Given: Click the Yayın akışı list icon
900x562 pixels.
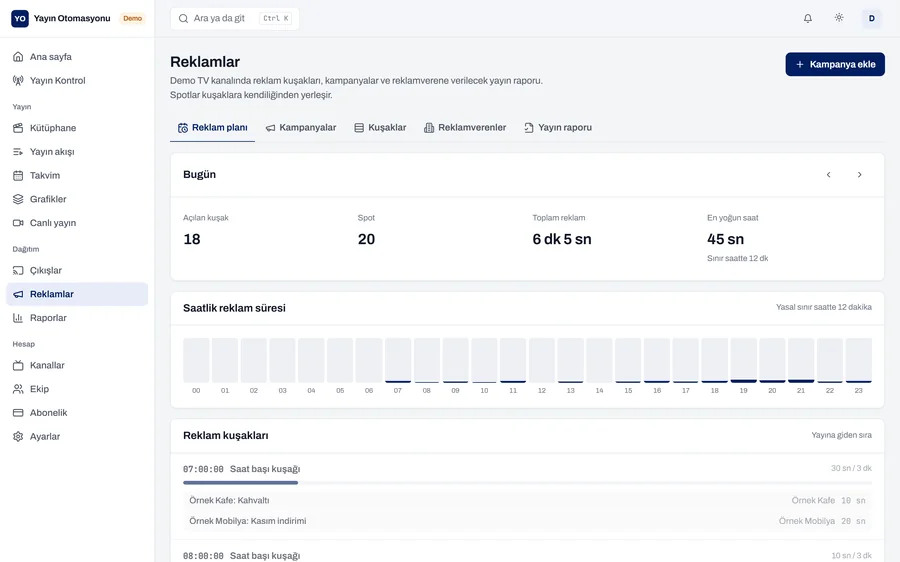Looking at the screenshot, I should 18,152.
